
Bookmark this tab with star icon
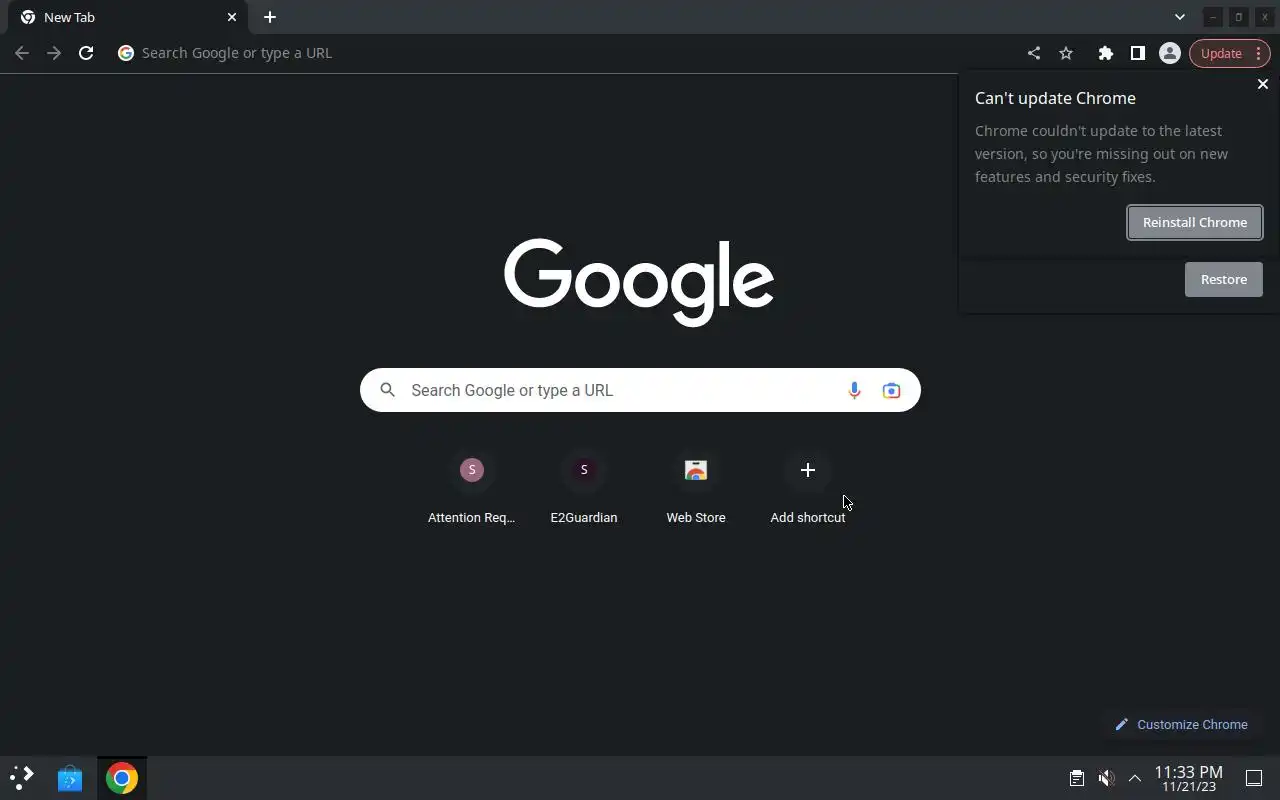[x=1066, y=53]
